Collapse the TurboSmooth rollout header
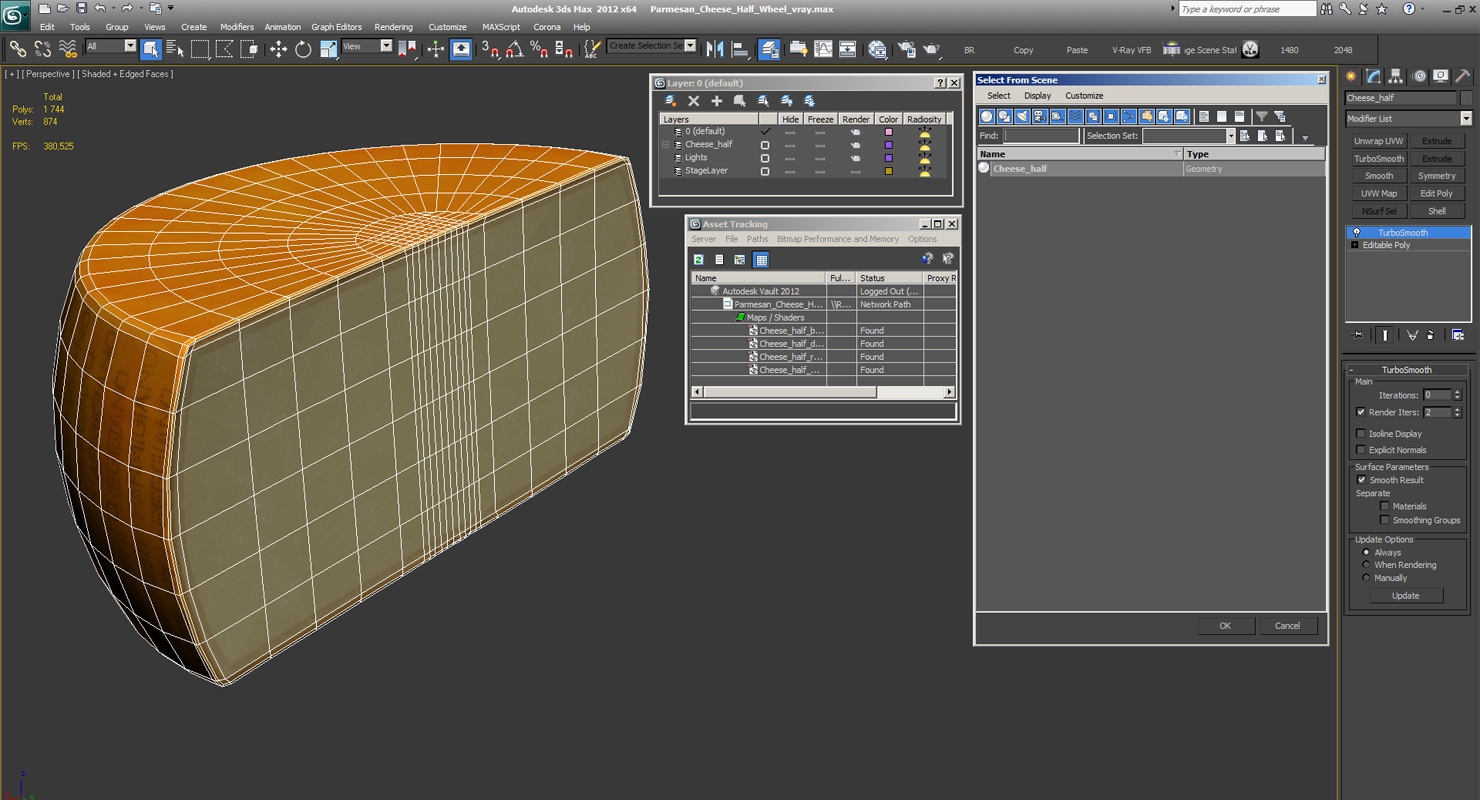Viewport: 1480px width, 800px height. tap(1407, 370)
